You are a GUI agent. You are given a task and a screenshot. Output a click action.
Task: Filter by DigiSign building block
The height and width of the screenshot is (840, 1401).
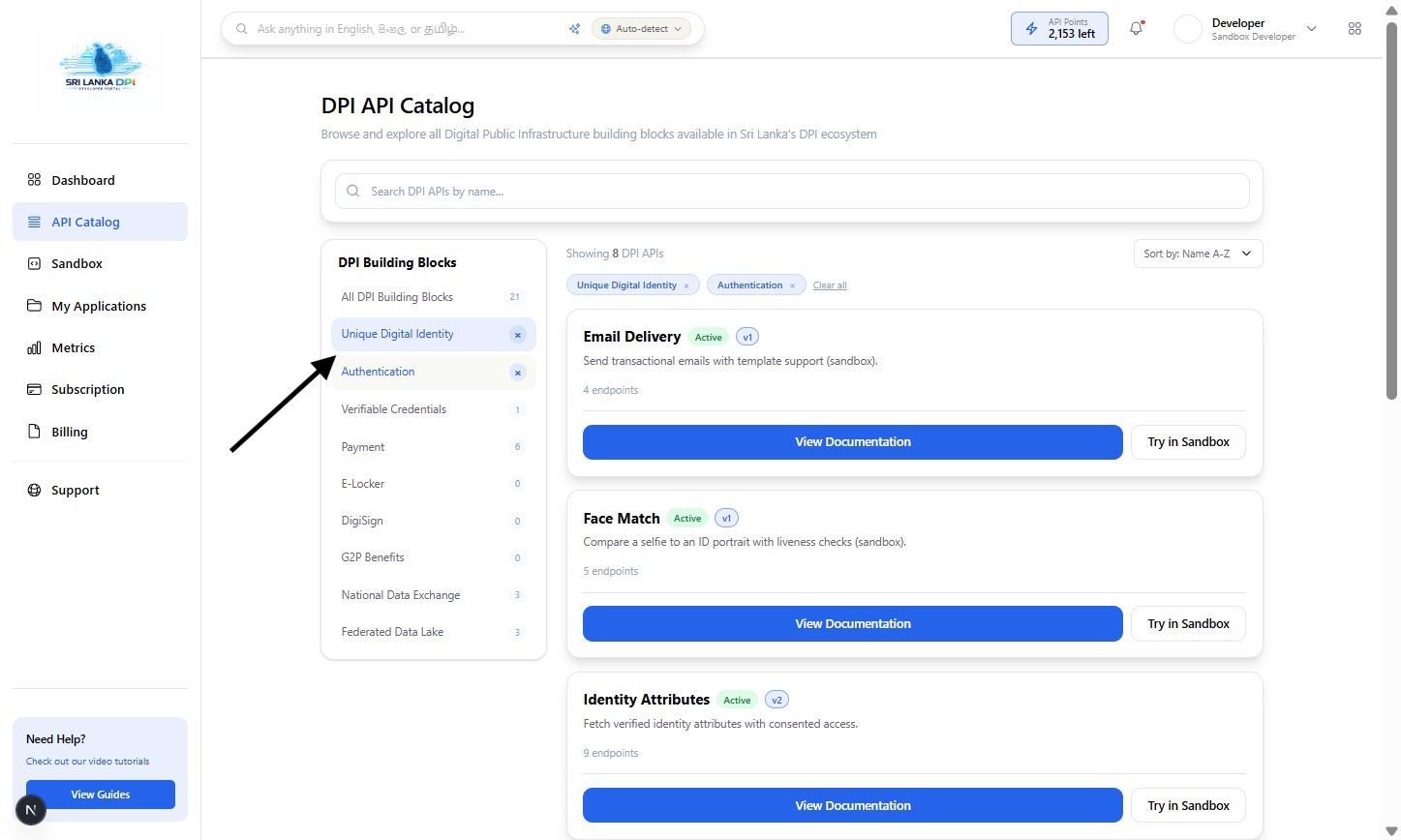433,521
